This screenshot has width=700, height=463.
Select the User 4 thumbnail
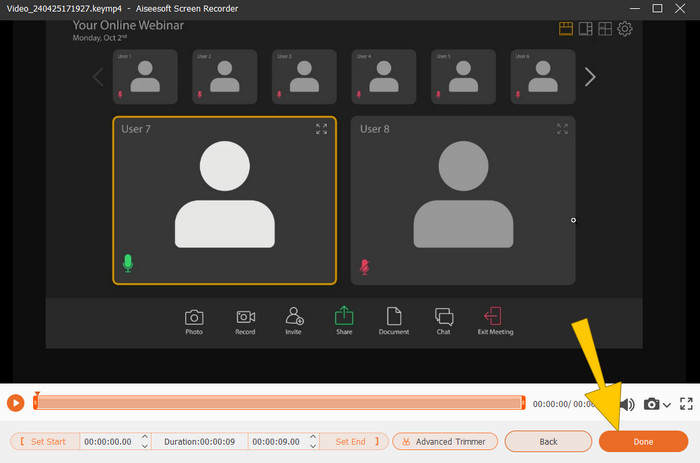click(x=384, y=77)
